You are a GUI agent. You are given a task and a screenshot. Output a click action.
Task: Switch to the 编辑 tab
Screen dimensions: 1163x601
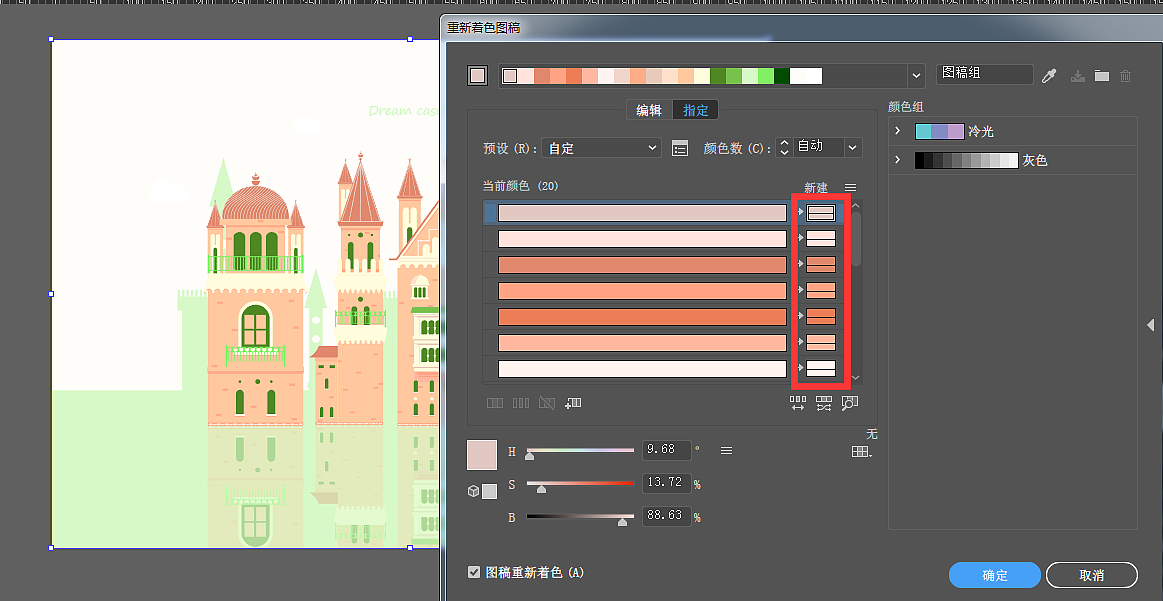coord(648,110)
